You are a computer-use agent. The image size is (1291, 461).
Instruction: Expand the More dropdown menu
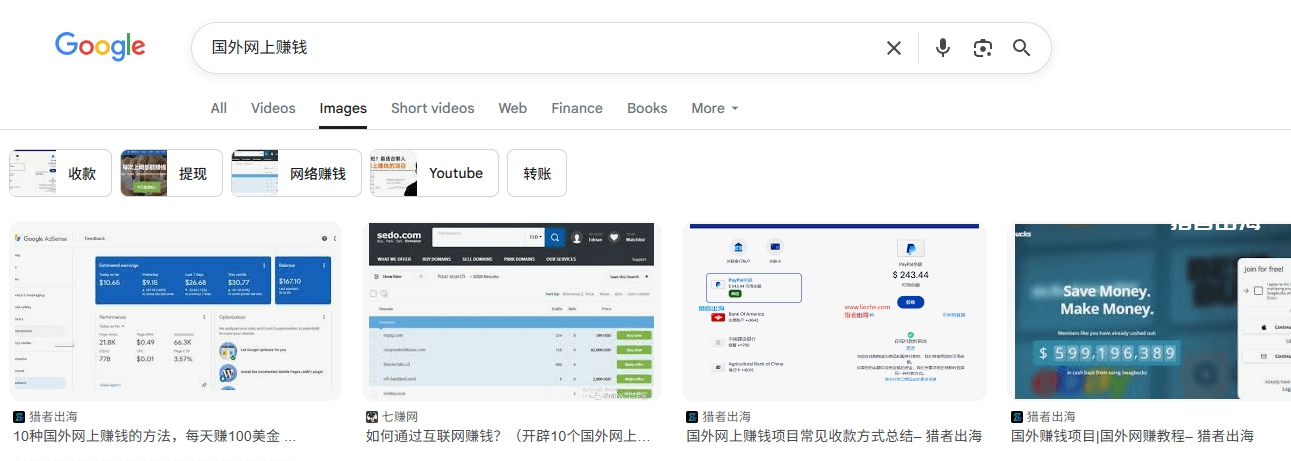(x=715, y=108)
